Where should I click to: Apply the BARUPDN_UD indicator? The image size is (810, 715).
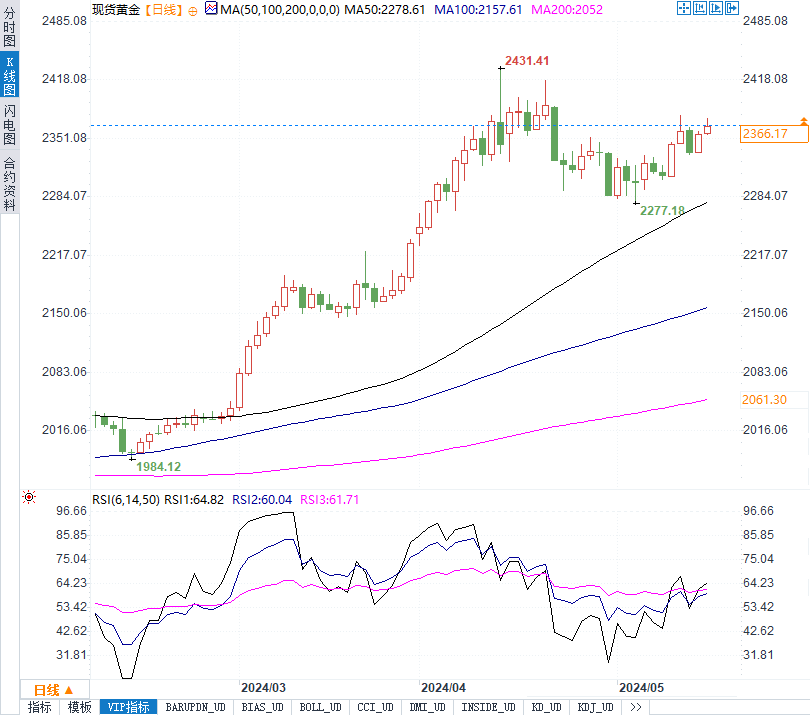[195, 707]
